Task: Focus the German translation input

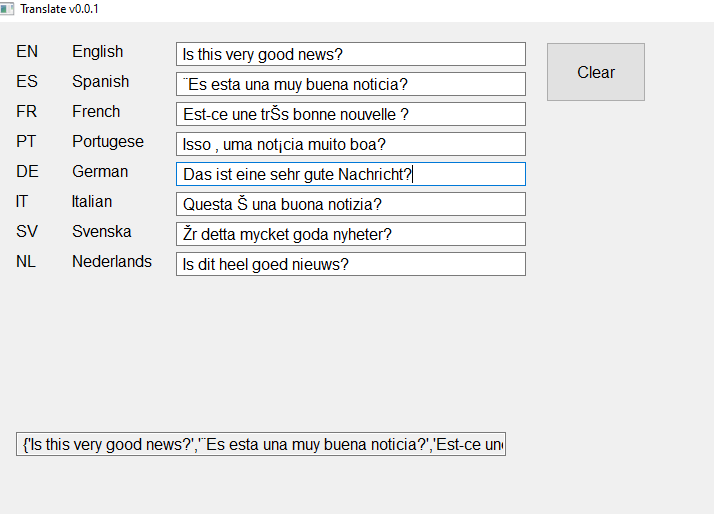Action: tap(350, 174)
